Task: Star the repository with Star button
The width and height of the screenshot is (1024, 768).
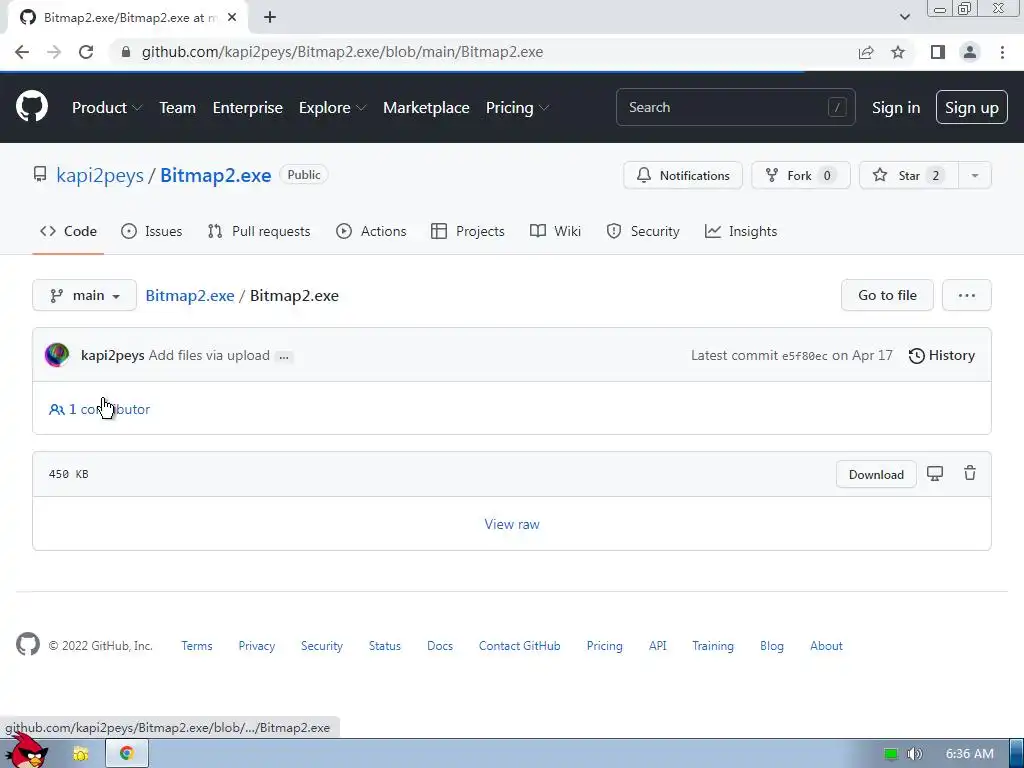Action: click(908, 175)
